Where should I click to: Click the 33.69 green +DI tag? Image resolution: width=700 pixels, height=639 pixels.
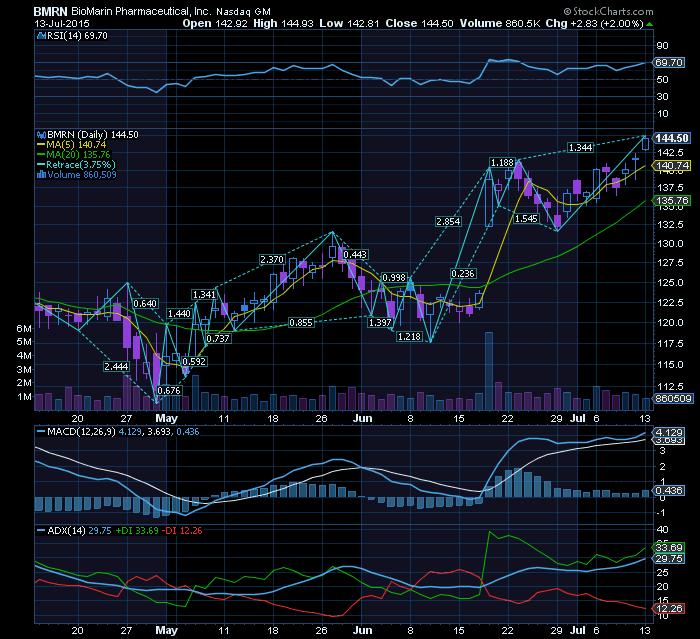pos(668,547)
